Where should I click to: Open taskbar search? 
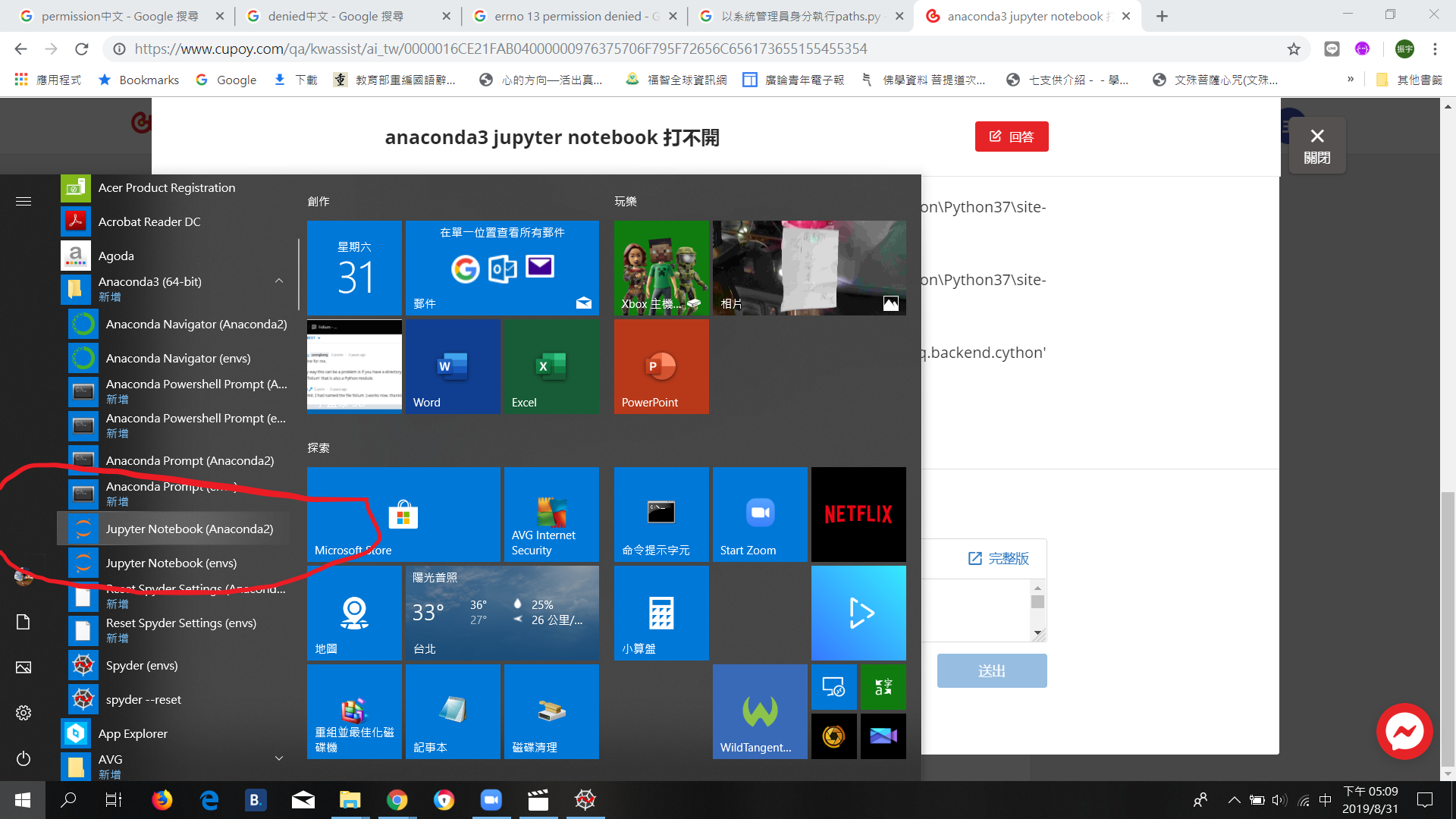68,800
